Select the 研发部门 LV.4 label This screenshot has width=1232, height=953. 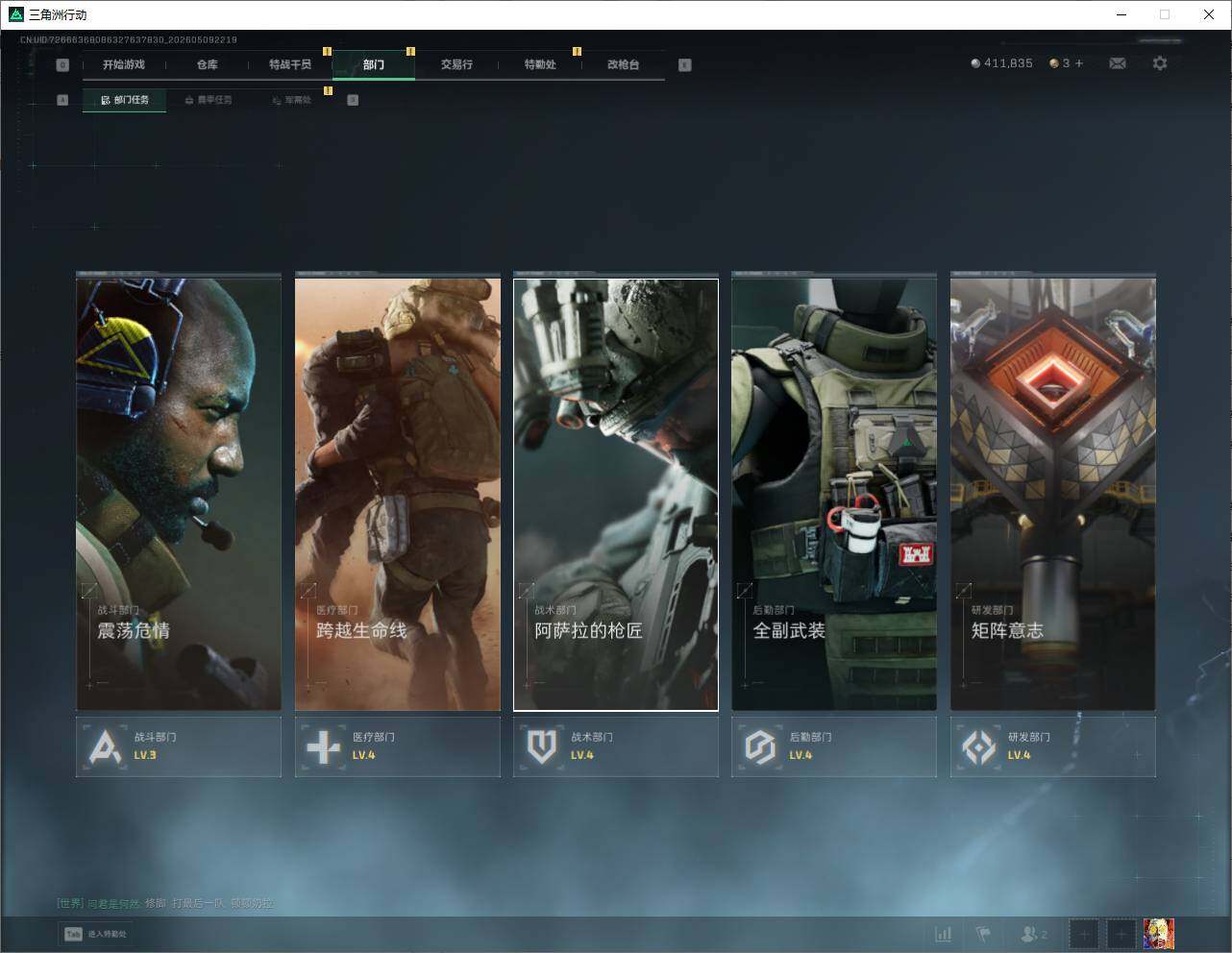tap(1028, 746)
